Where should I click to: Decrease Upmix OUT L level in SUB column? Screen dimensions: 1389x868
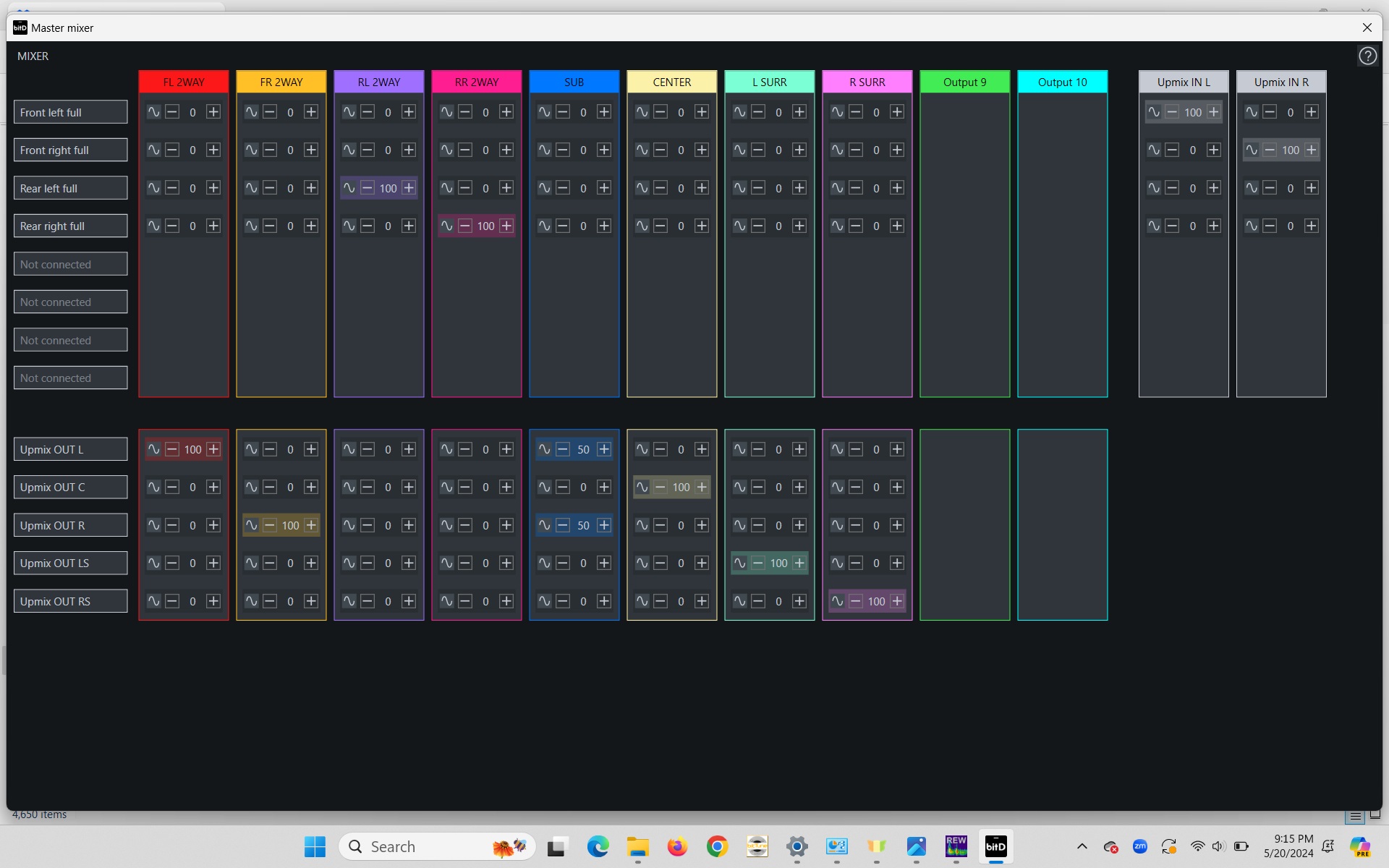click(563, 449)
